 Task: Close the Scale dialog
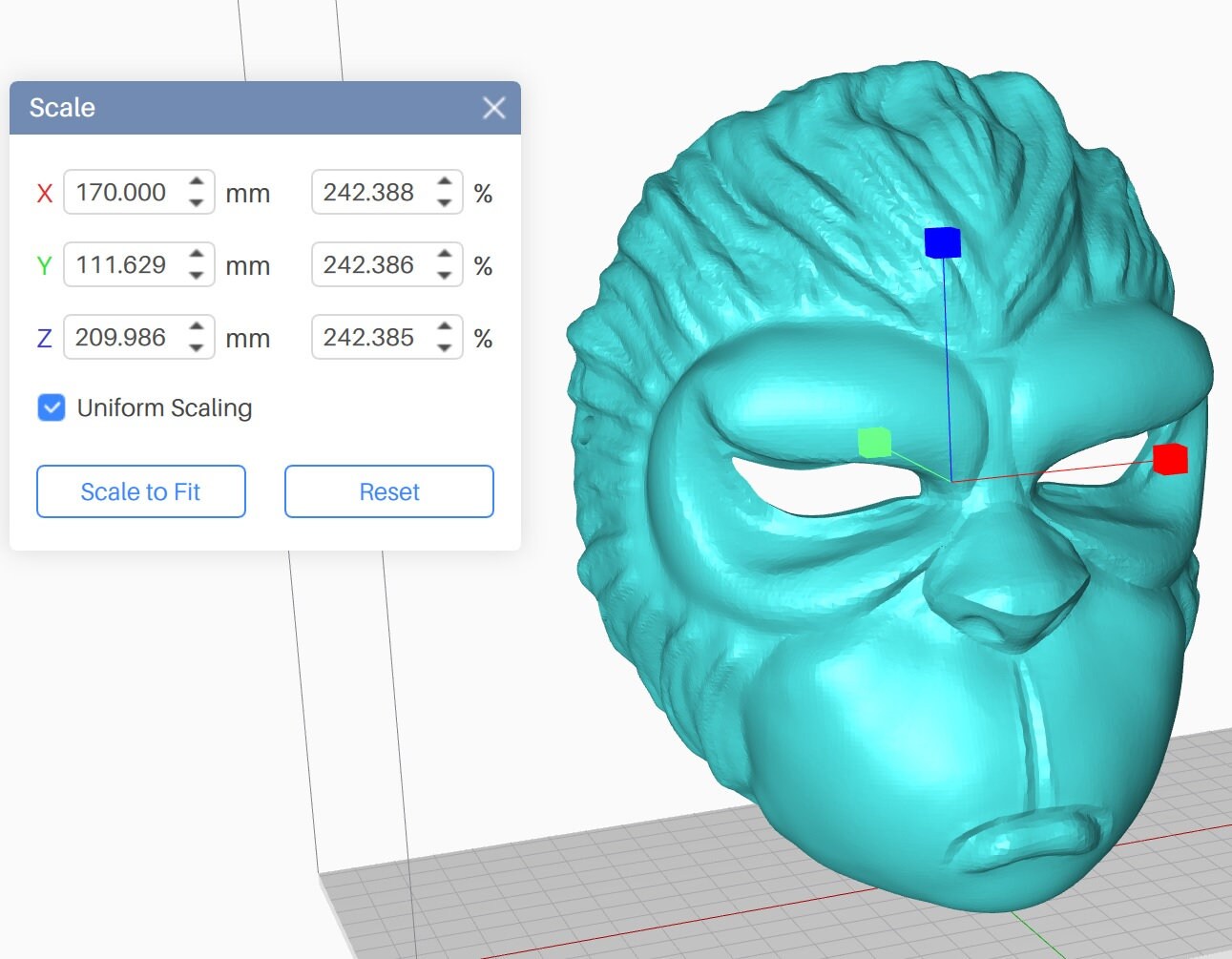coord(493,108)
